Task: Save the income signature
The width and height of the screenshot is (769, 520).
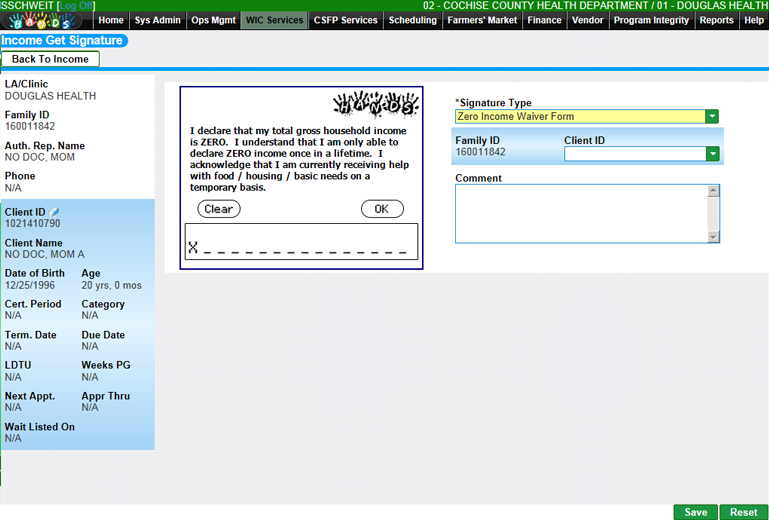Action: 695,512
